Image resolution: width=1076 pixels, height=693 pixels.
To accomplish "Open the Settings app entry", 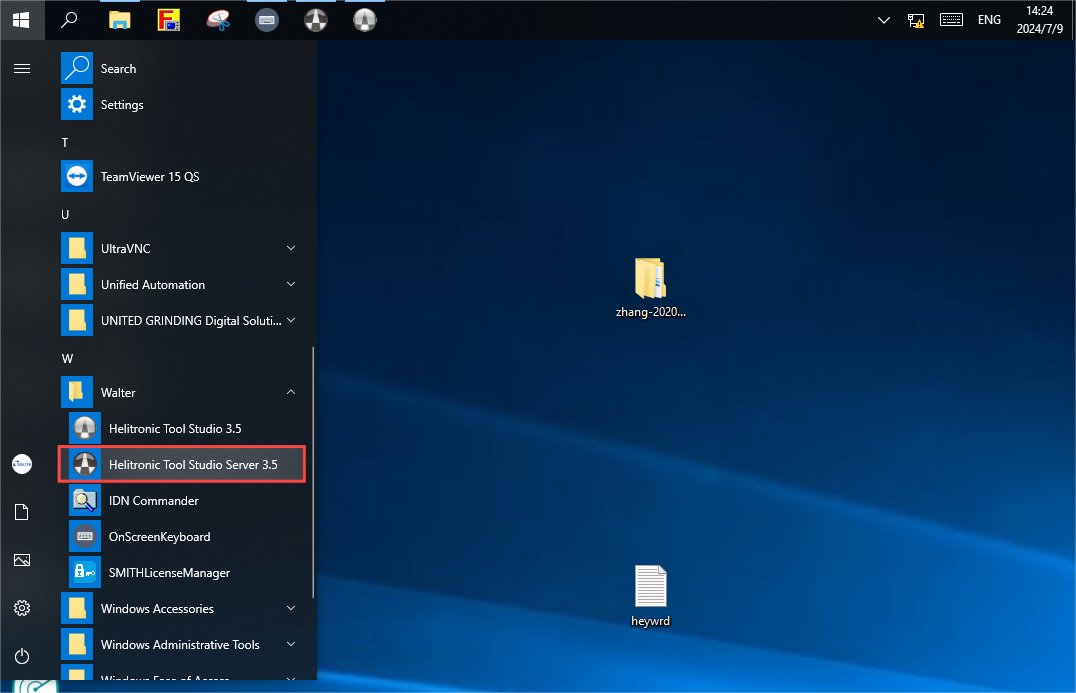I will (x=182, y=105).
